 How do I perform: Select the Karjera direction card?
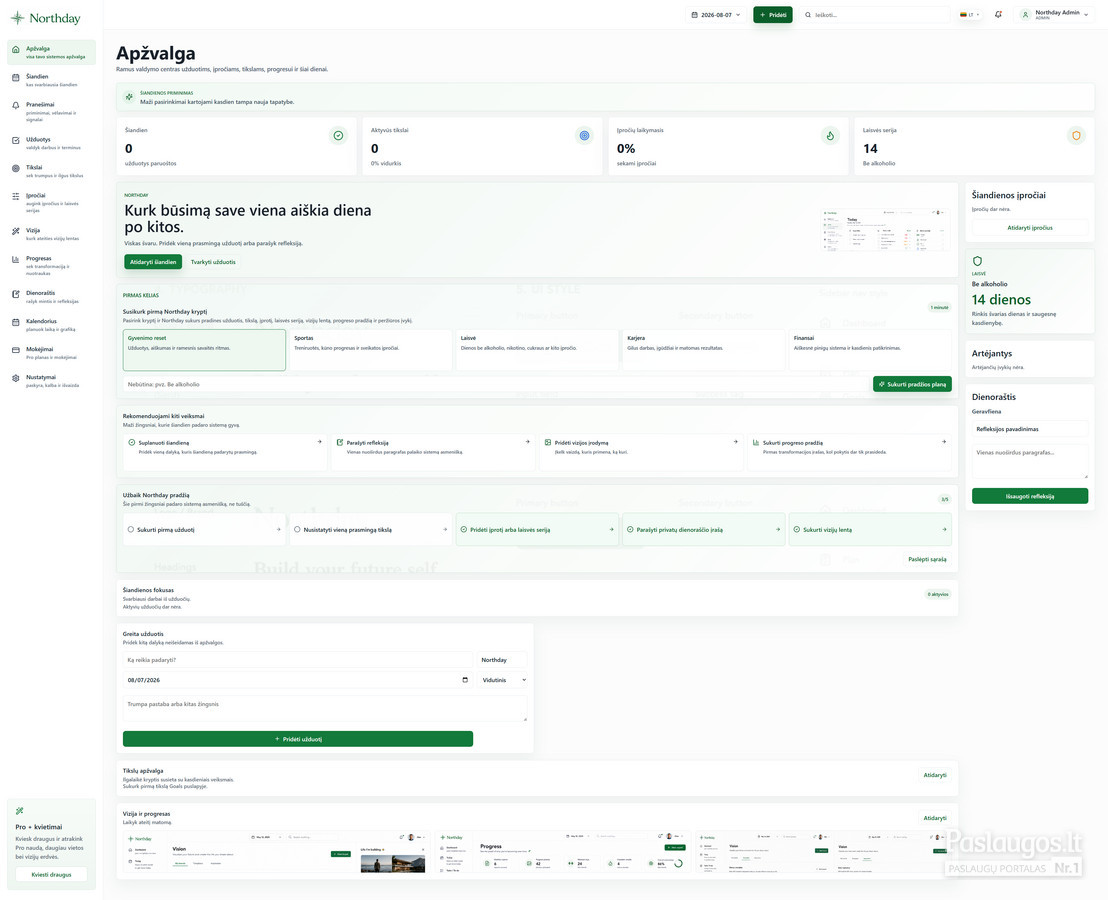(704, 350)
